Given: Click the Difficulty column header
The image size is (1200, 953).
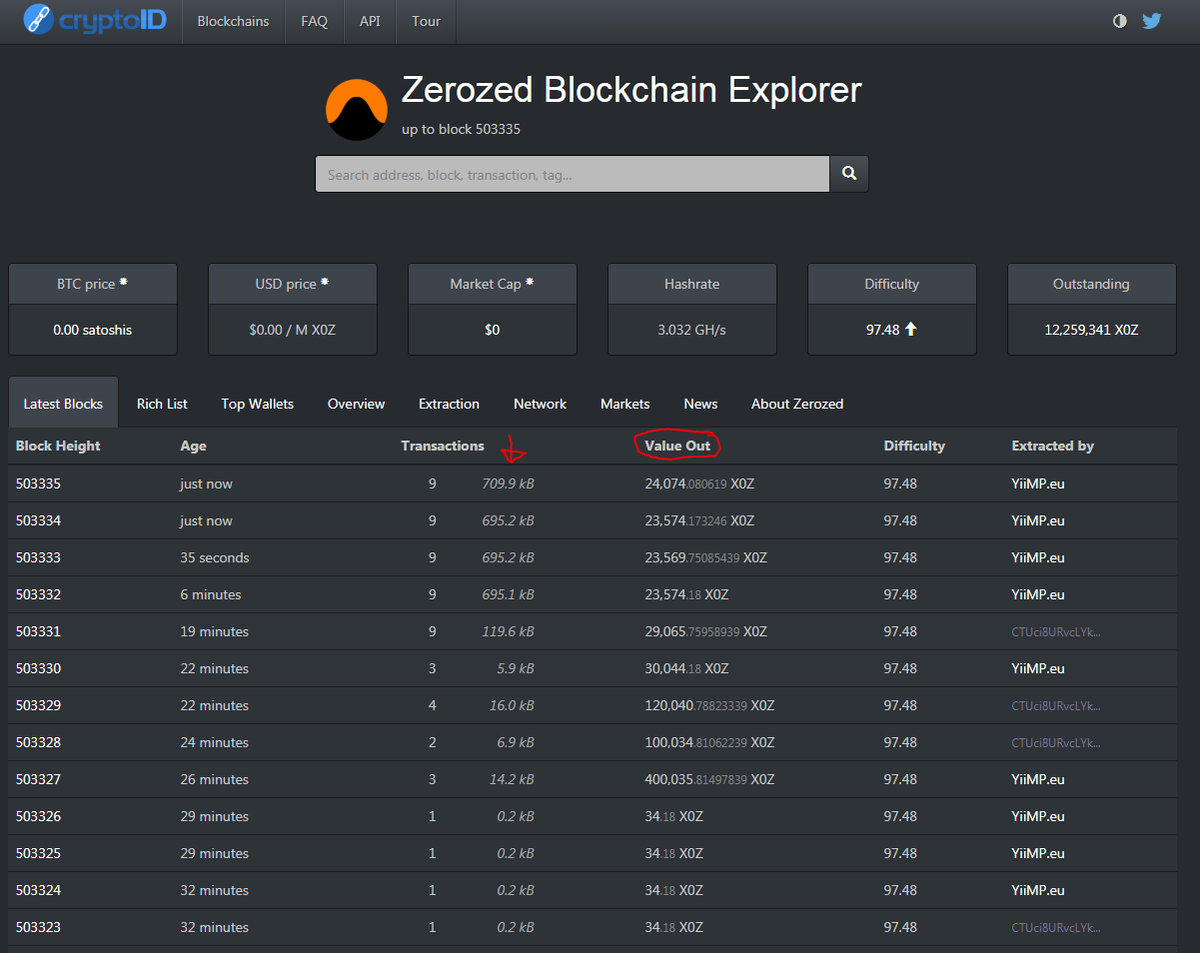Looking at the screenshot, I should tap(914, 446).
